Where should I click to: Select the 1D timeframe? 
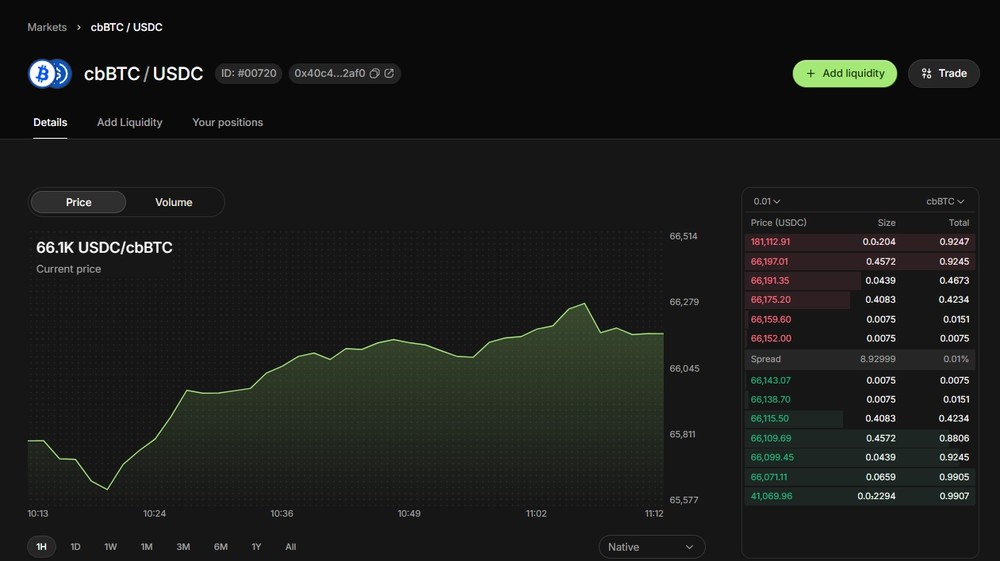(75, 546)
